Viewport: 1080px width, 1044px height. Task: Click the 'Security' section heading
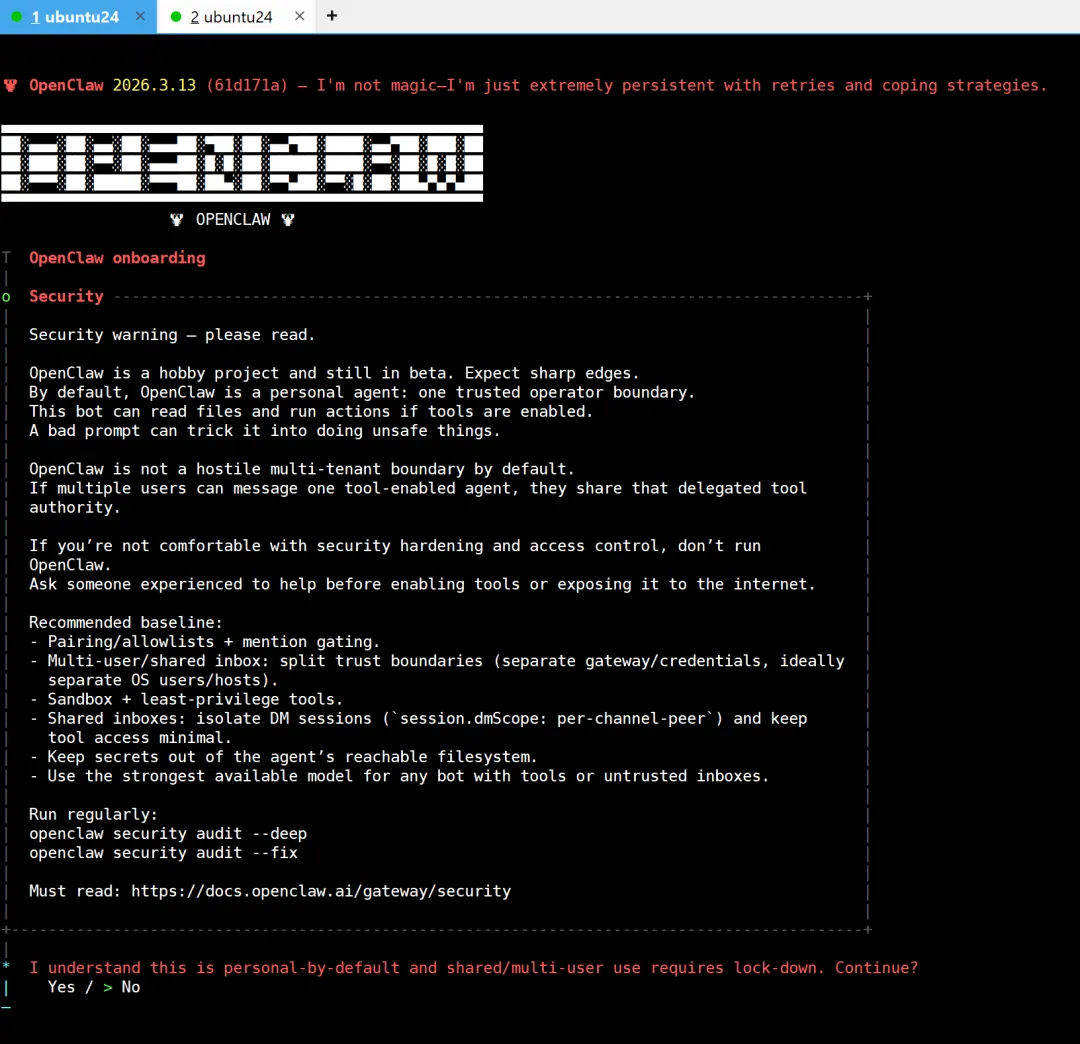(66, 296)
